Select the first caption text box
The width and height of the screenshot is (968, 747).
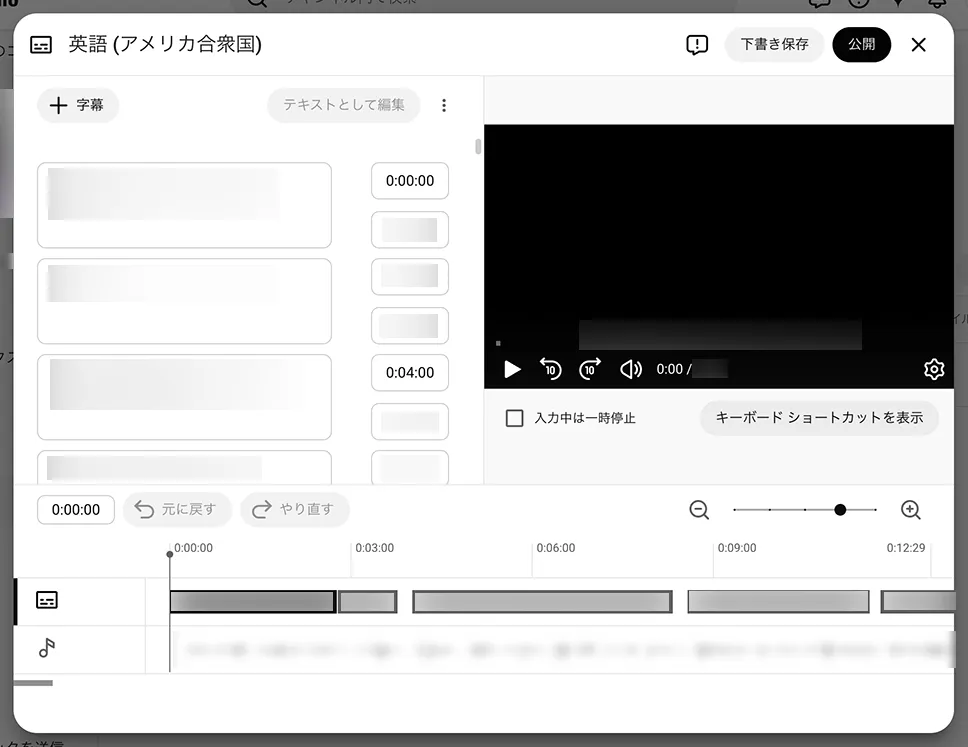[185, 206]
